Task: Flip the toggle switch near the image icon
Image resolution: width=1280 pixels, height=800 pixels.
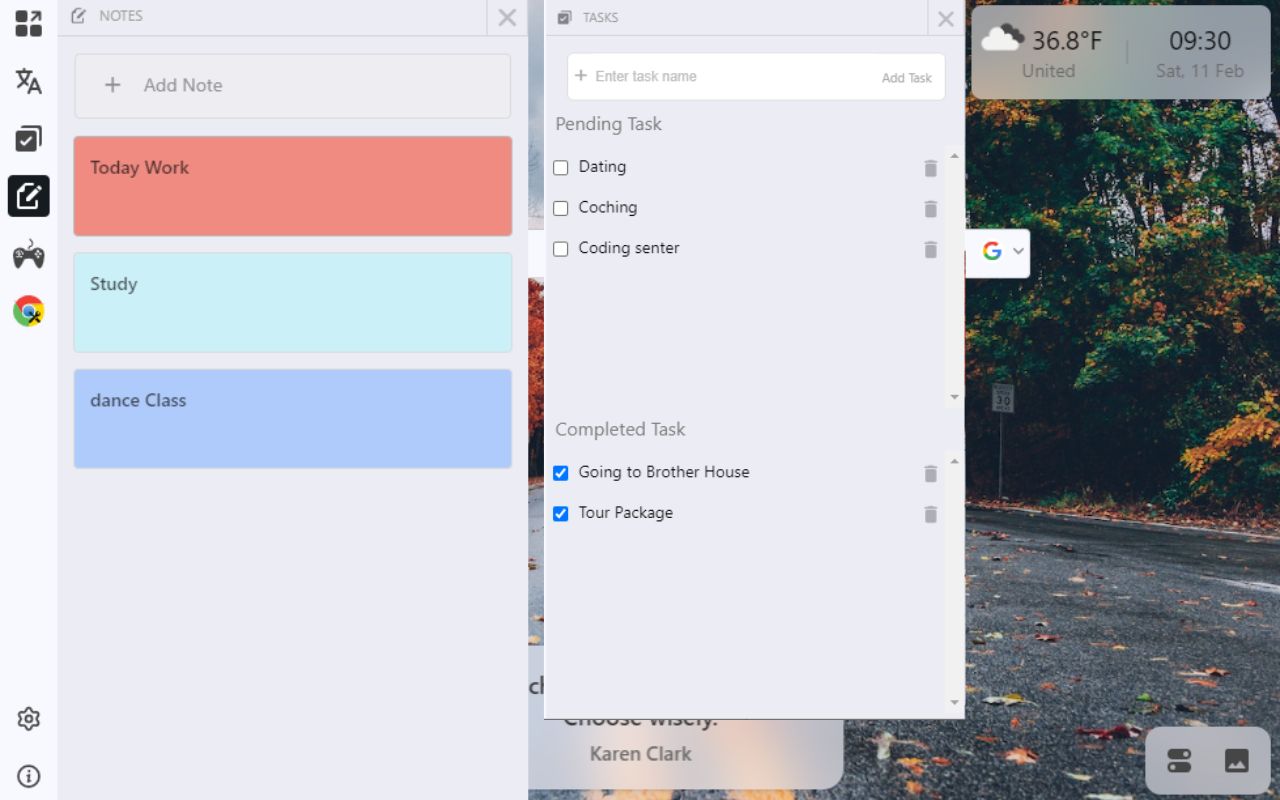Action: click(1178, 760)
